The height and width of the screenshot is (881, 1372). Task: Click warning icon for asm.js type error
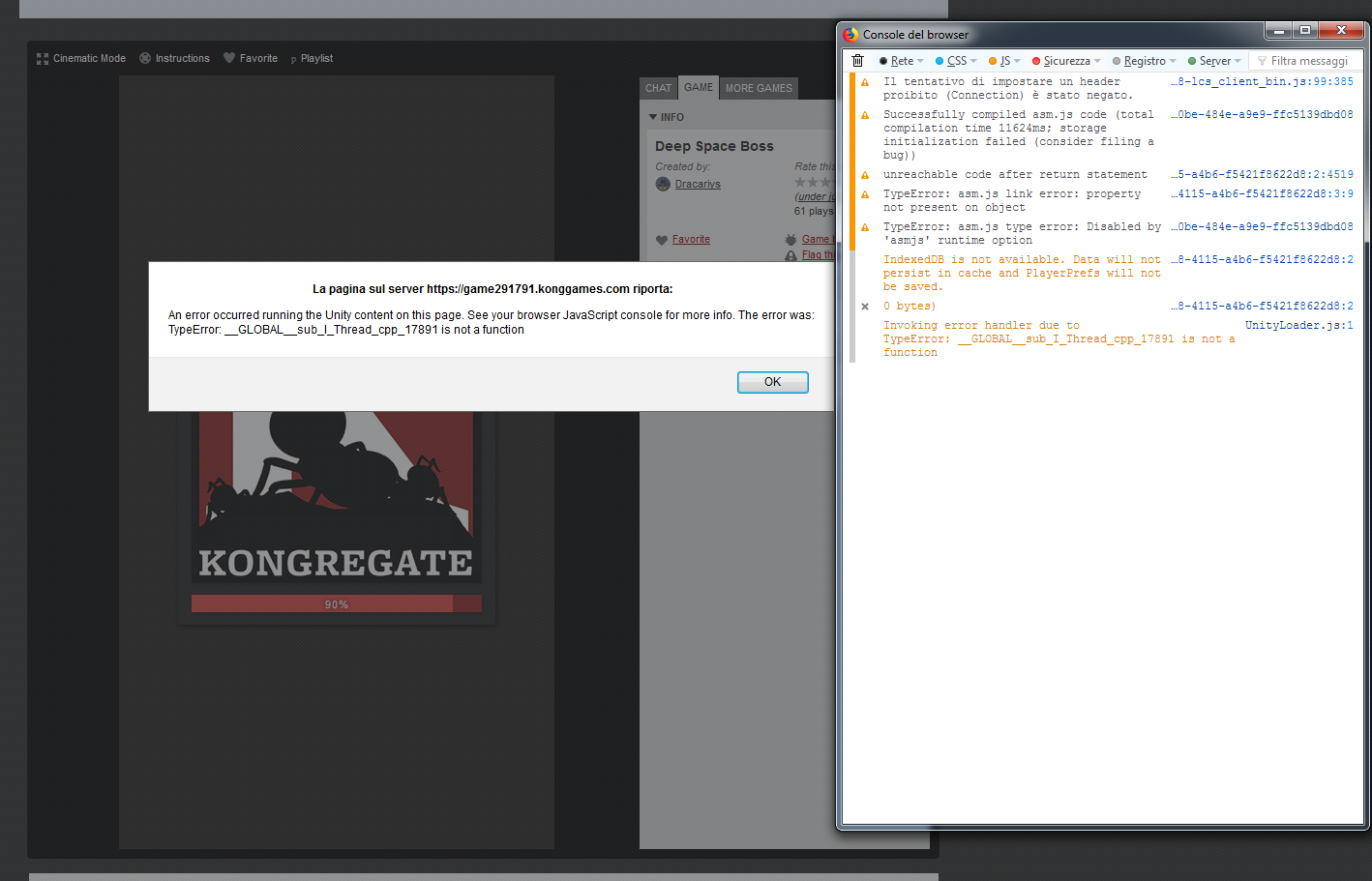click(865, 227)
